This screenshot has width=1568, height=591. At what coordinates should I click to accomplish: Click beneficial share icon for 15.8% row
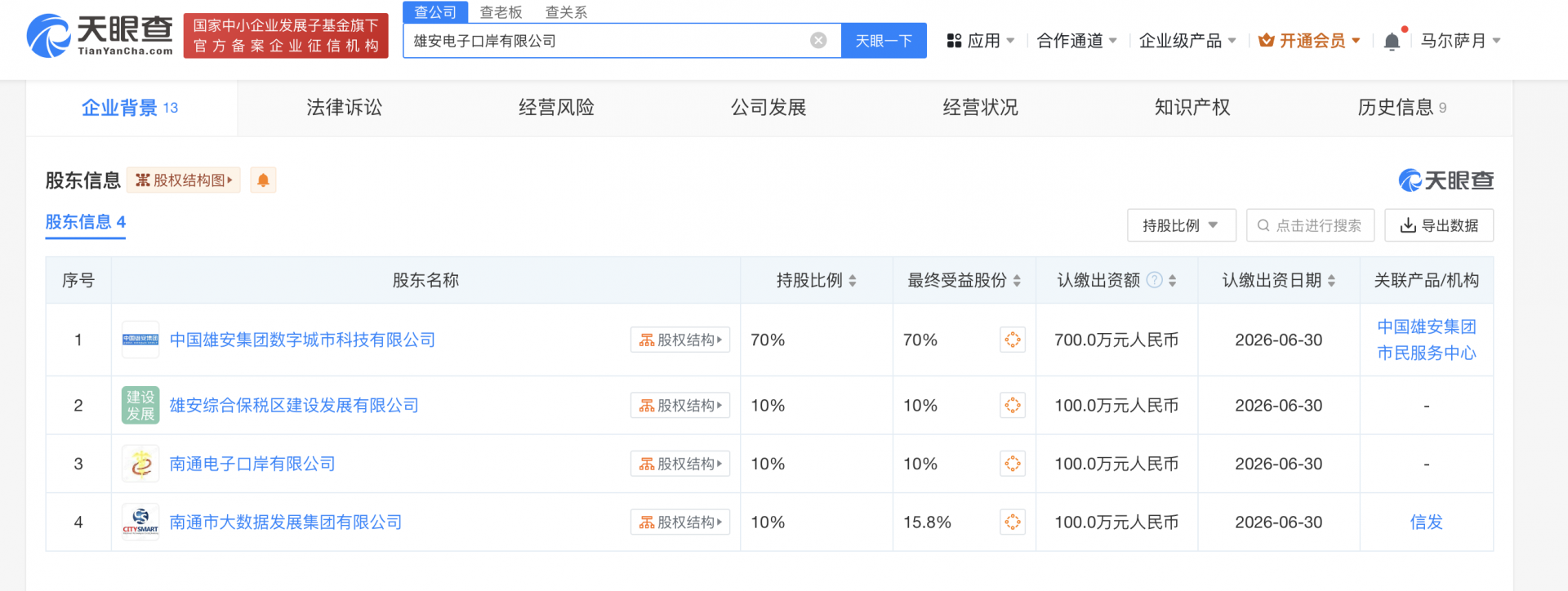click(1012, 522)
